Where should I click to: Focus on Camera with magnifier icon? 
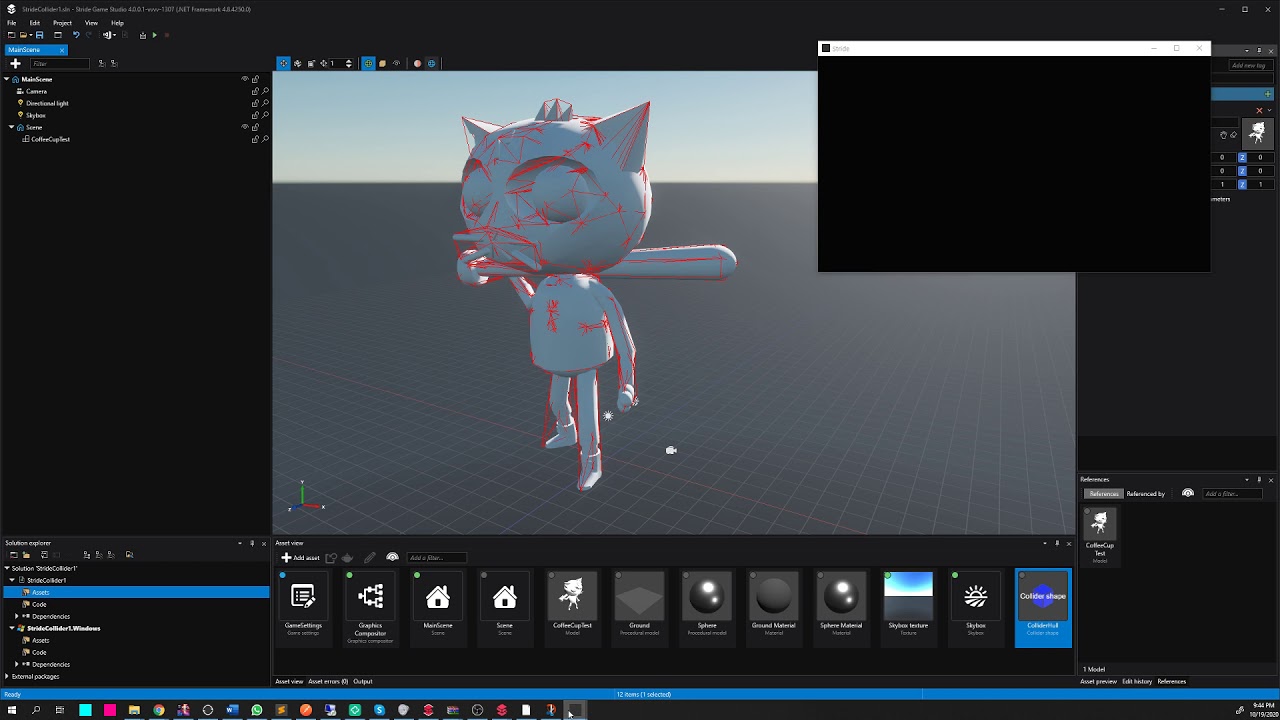tap(265, 91)
